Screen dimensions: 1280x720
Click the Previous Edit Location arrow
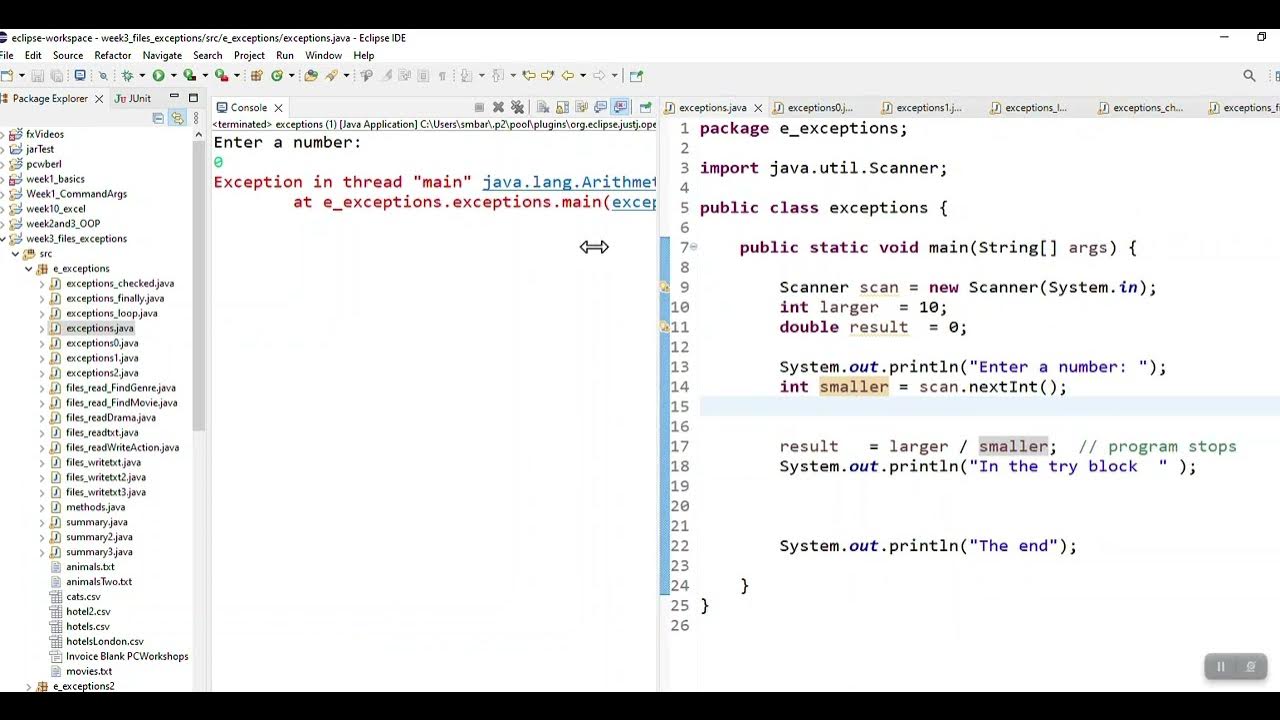click(528, 75)
